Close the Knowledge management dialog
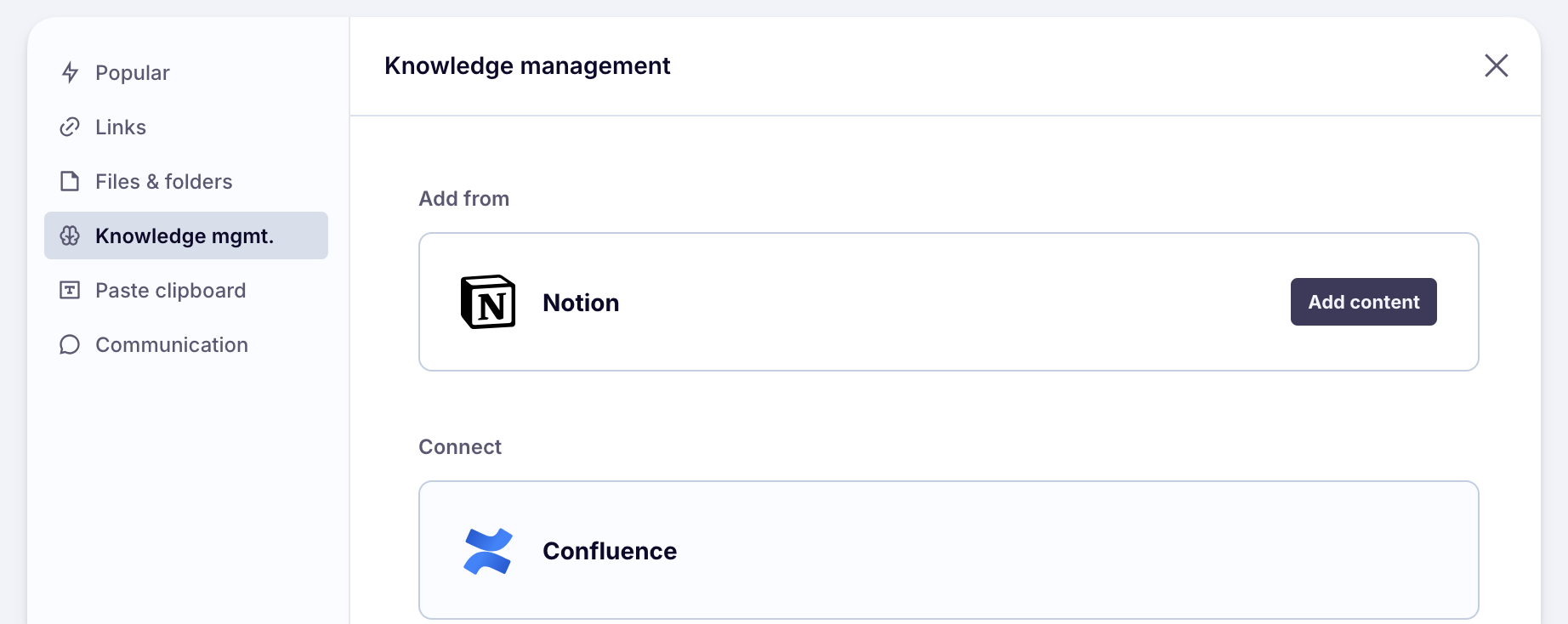Screen dimensions: 1568x624 [x=1497, y=65]
